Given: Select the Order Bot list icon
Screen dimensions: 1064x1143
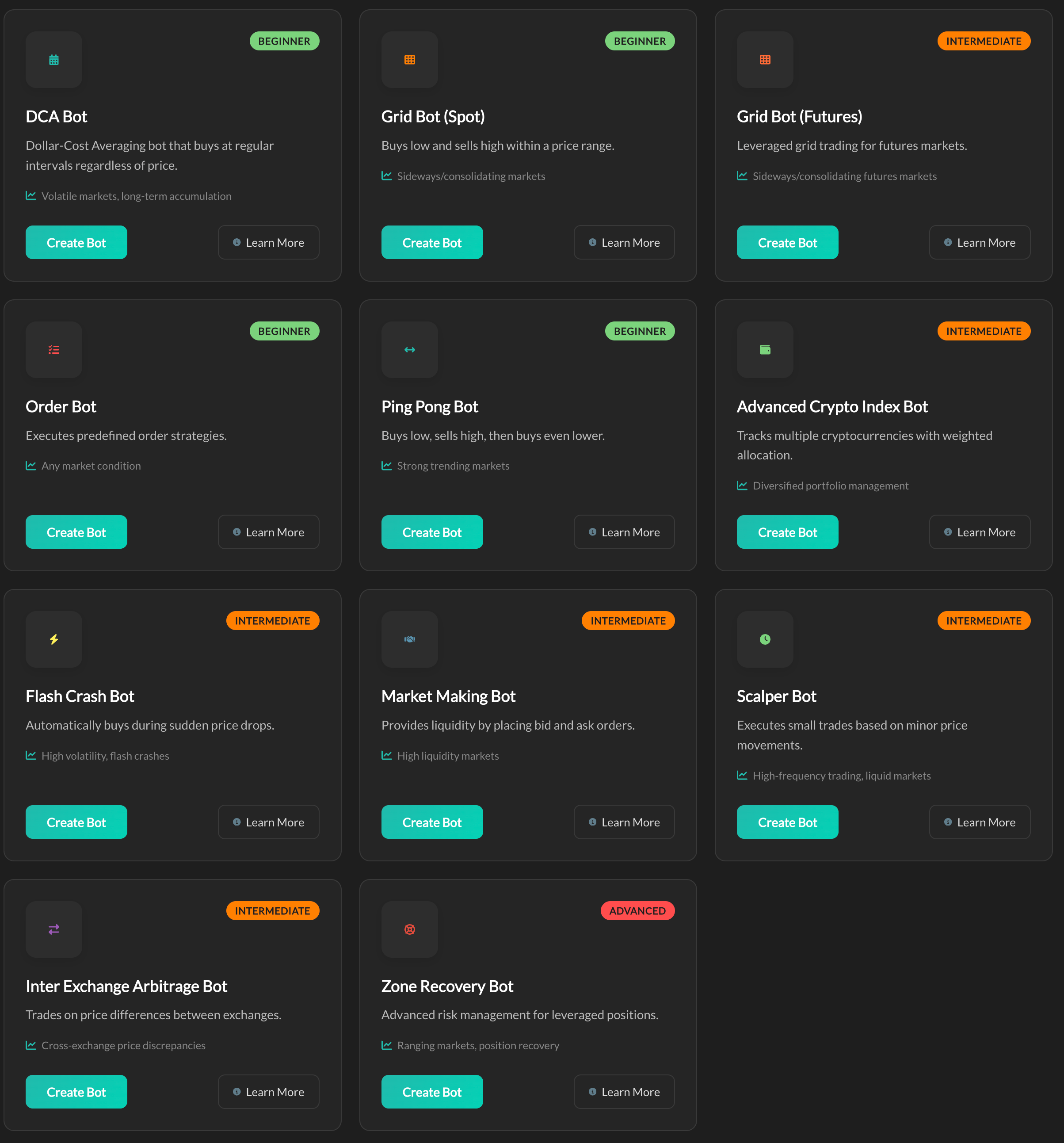Looking at the screenshot, I should click(53, 350).
